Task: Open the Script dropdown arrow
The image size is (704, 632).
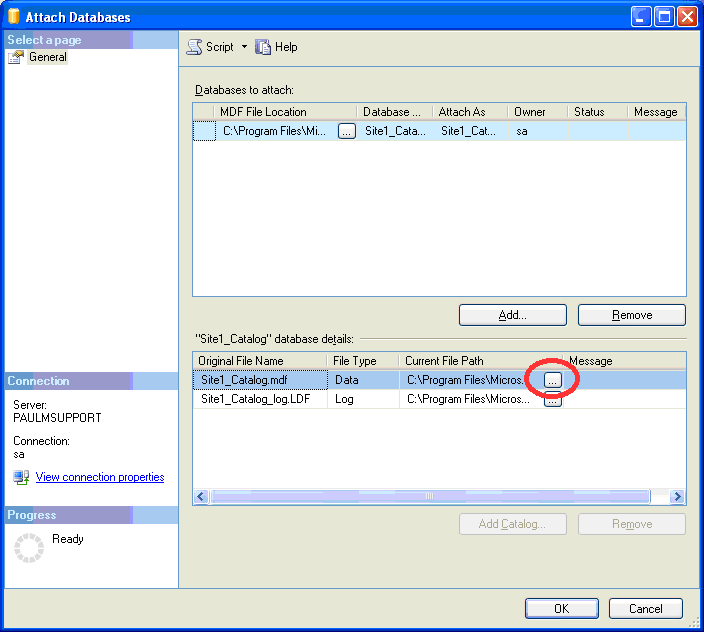Action: click(x=244, y=47)
